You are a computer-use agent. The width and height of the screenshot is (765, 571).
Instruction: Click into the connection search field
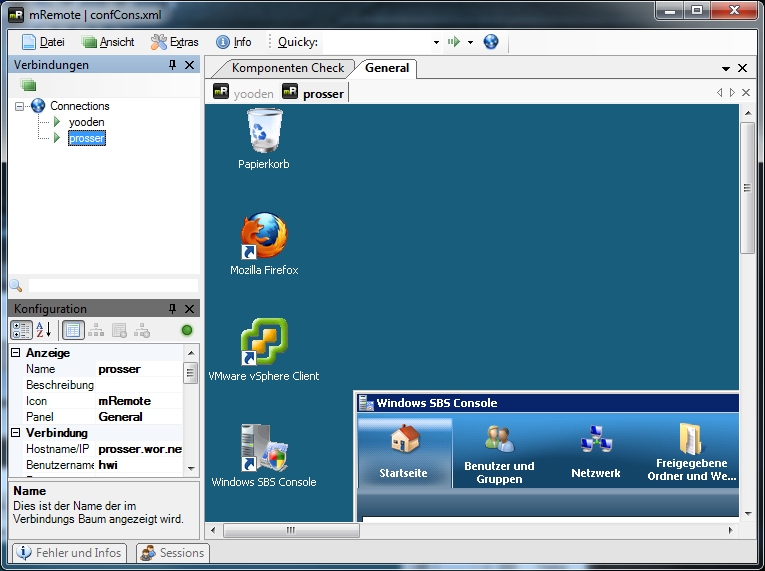tap(113, 285)
